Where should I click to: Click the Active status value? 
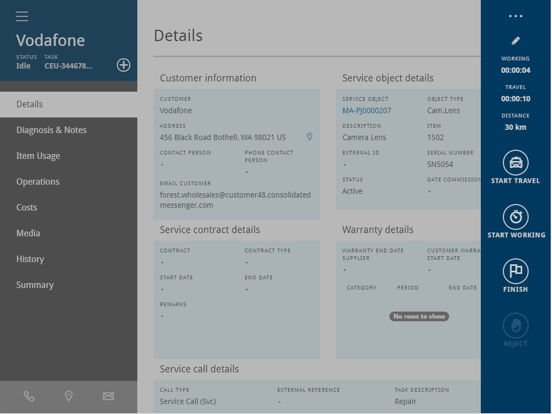pyautogui.click(x=352, y=191)
